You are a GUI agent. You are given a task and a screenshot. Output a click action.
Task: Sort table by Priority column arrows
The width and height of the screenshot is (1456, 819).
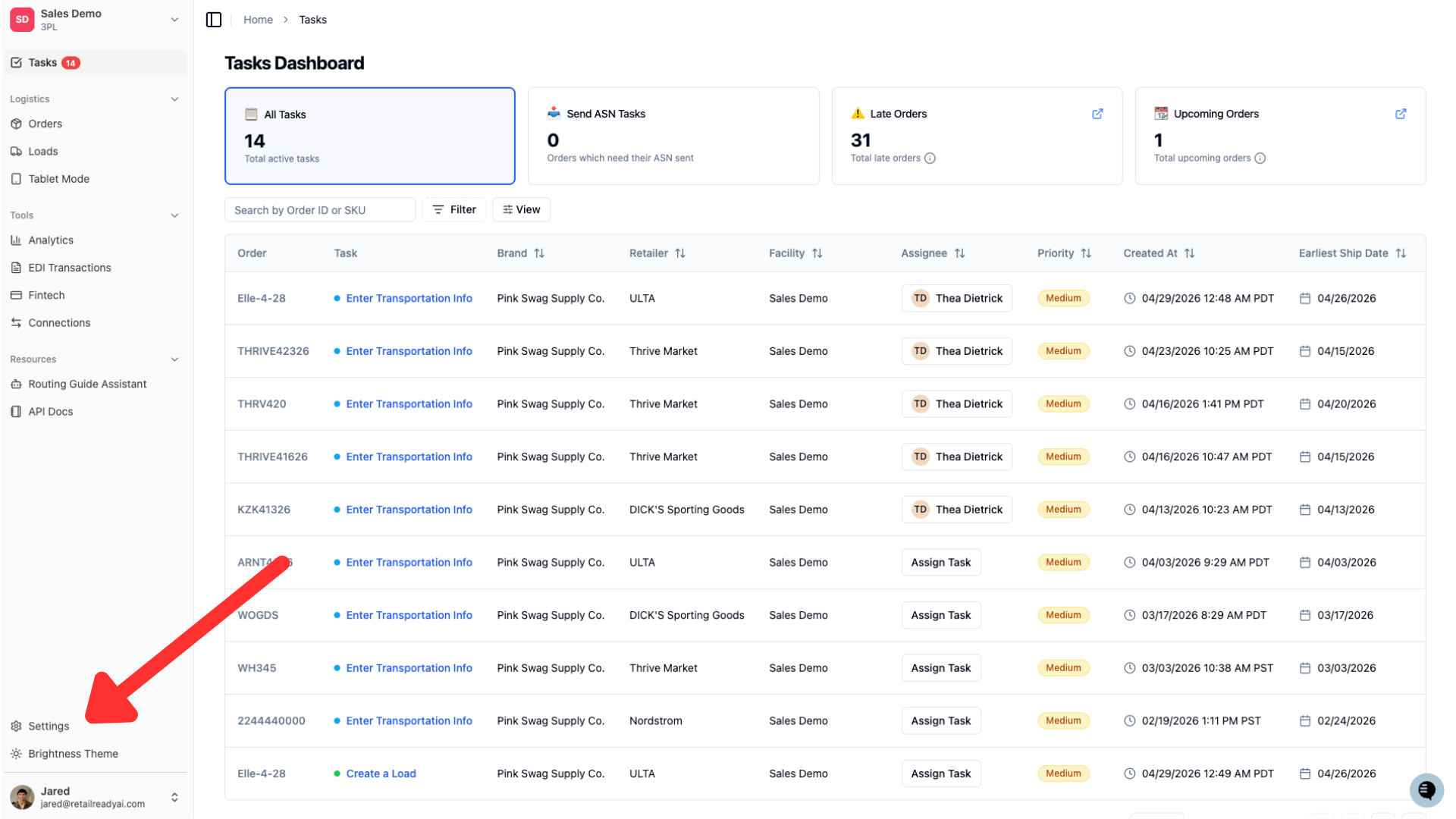(1086, 253)
